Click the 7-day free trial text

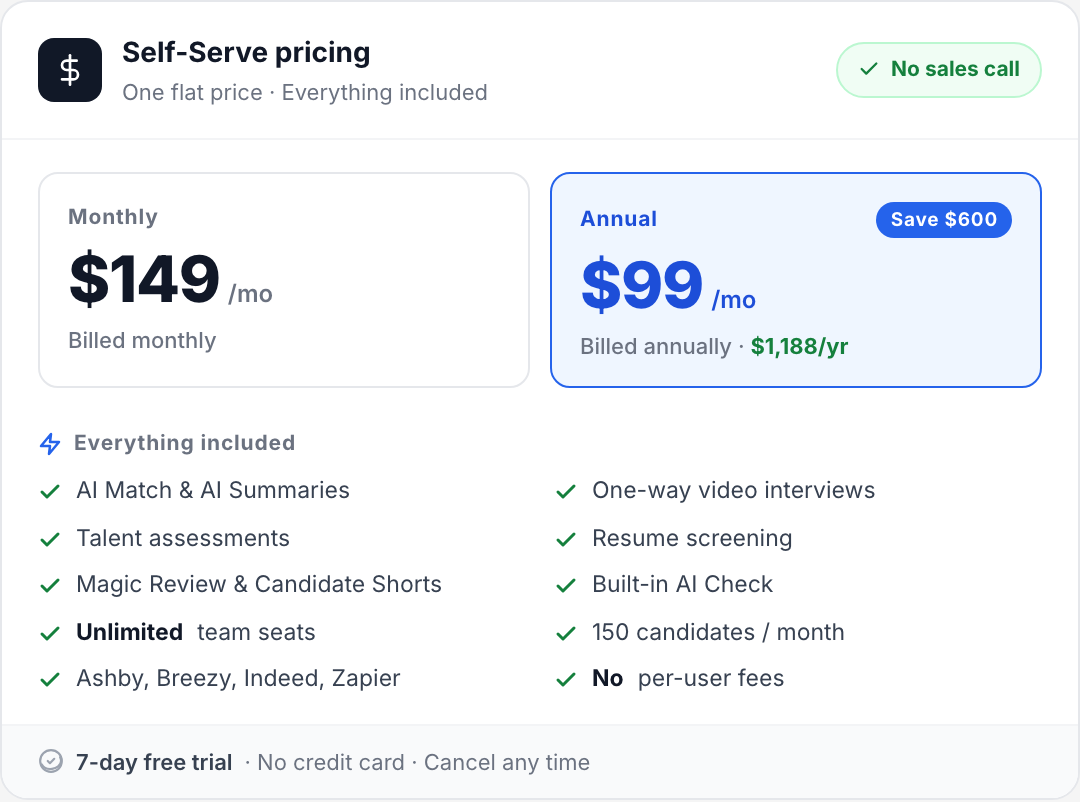154,762
